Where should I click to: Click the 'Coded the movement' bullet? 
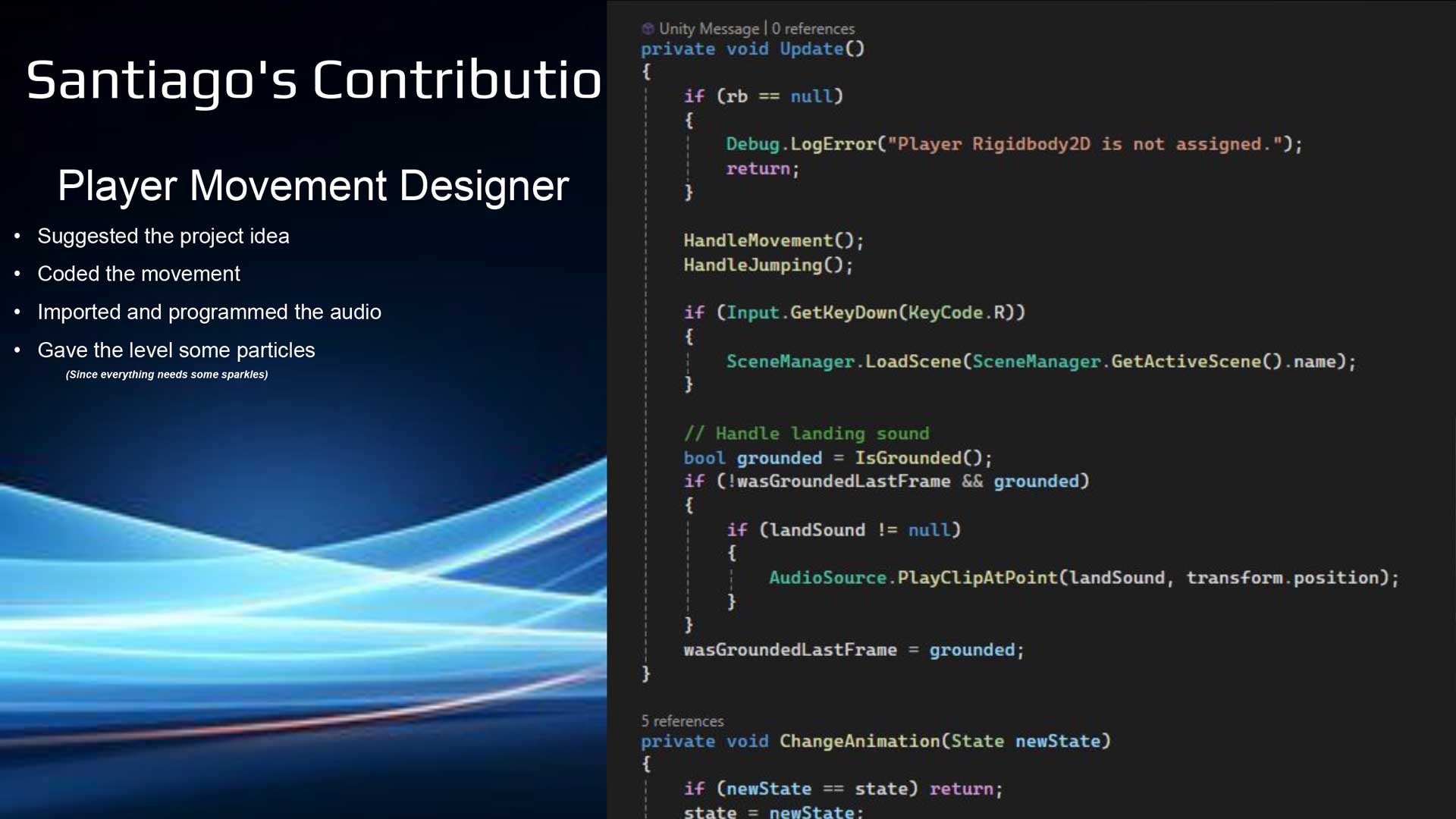(139, 274)
